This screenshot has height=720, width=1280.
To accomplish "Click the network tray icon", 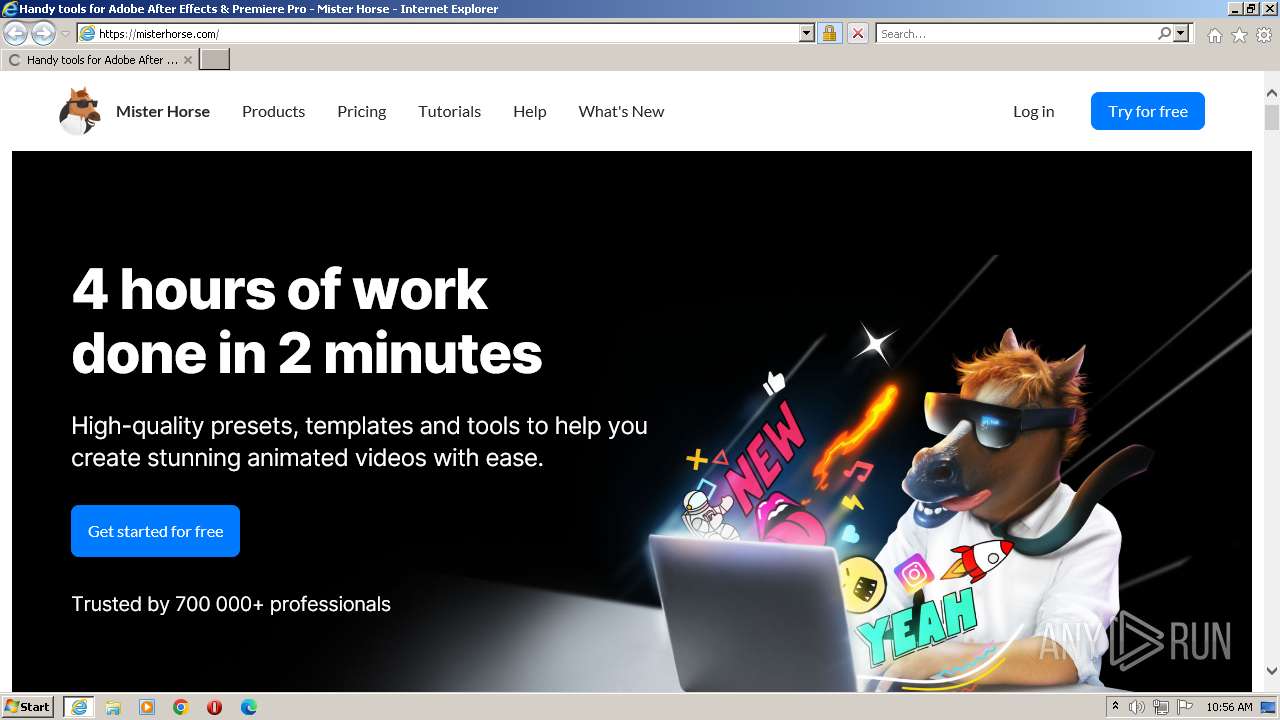I will pos(1161,707).
